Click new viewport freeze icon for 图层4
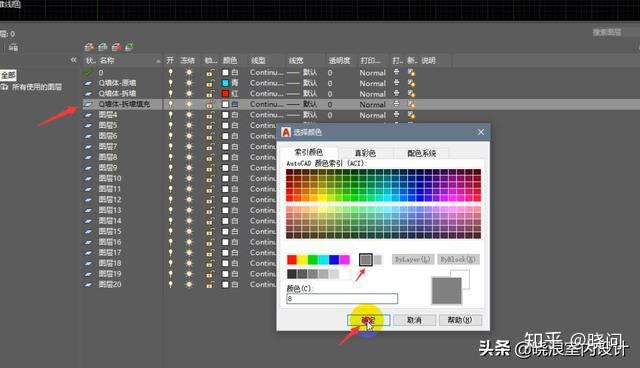This screenshot has height=368, width=640. (411, 115)
